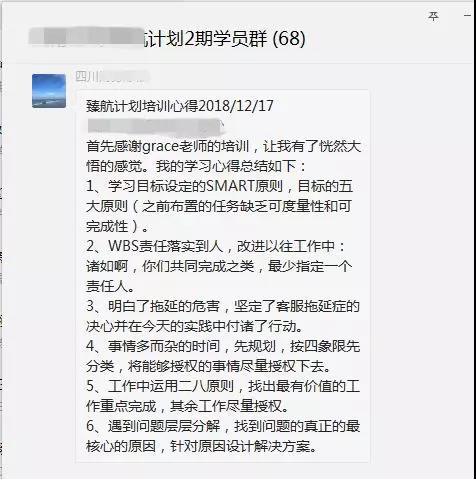The height and width of the screenshot is (479, 476).
Task: Click point 2 about WBS责任落实到人
Action: coord(216,246)
